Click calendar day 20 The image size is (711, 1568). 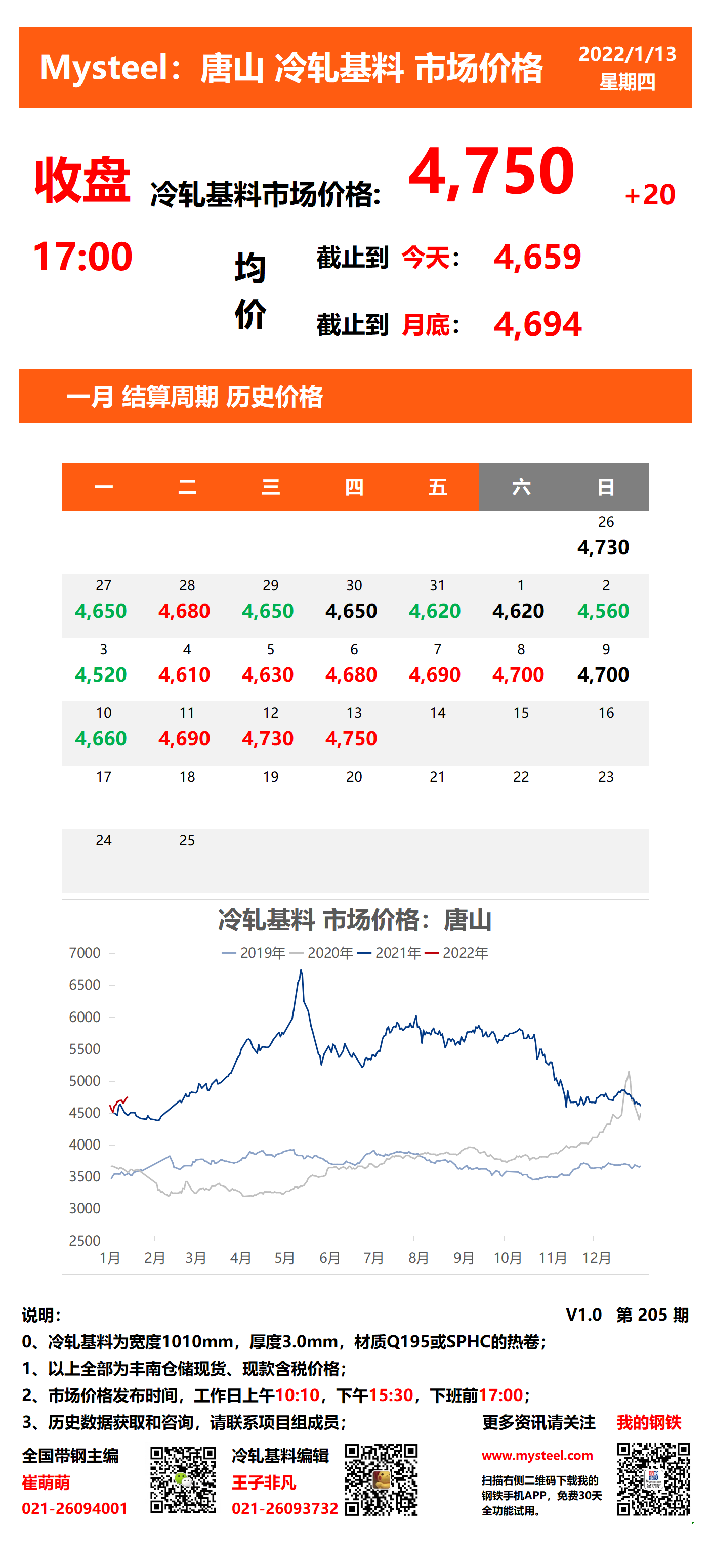point(354,777)
